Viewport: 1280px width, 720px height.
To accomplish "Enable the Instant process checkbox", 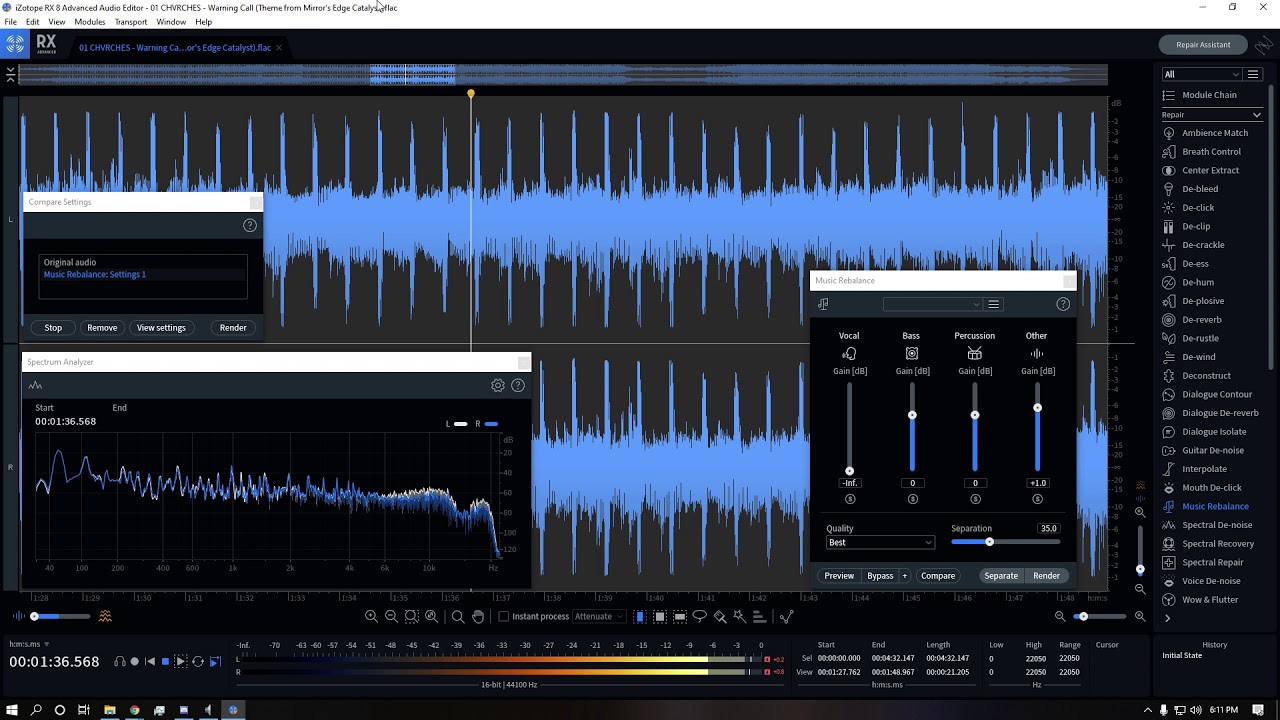I will pyautogui.click(x=504, y=617).
